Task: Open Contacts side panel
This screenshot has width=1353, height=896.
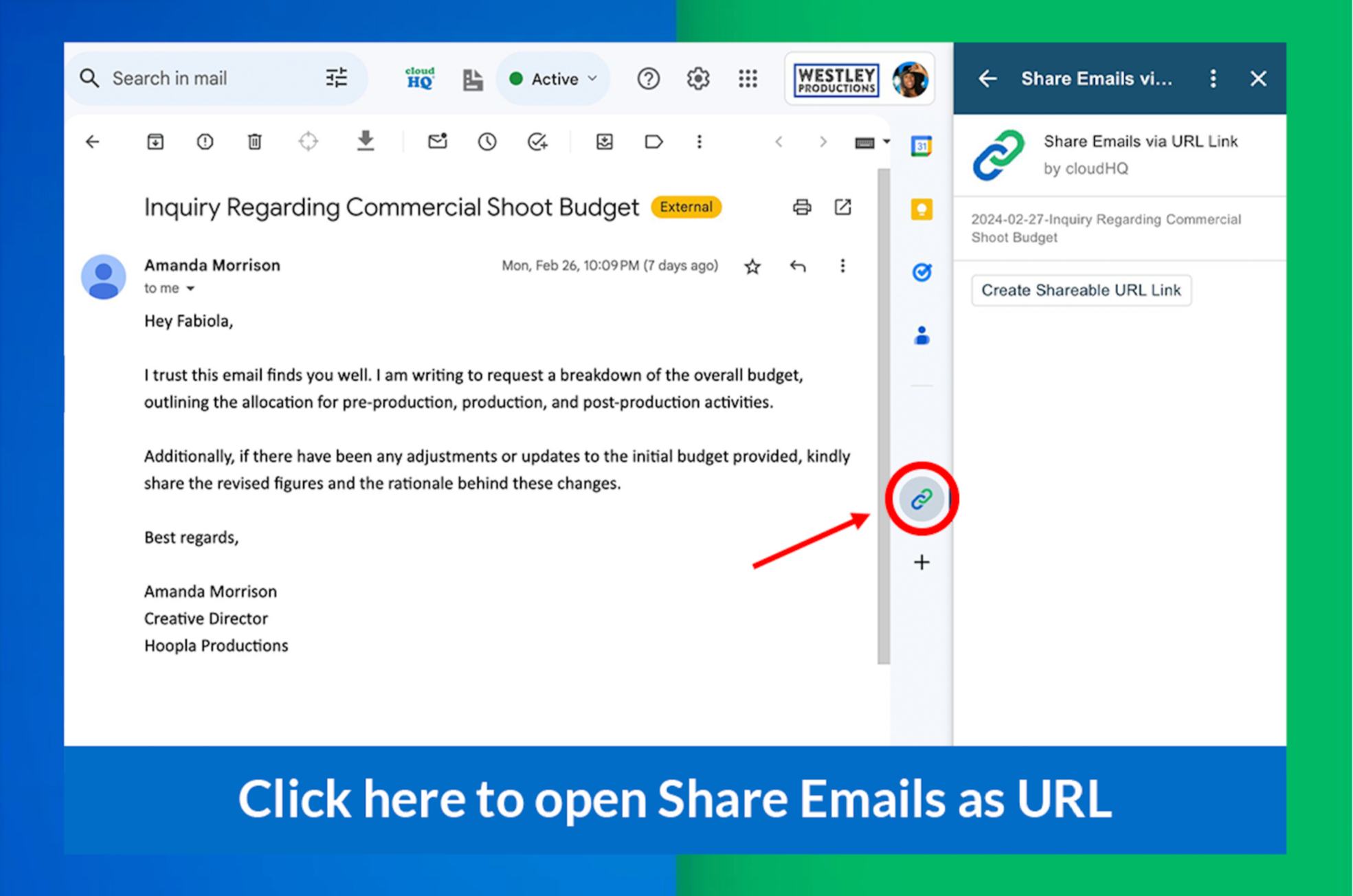Action: [921, 335]
